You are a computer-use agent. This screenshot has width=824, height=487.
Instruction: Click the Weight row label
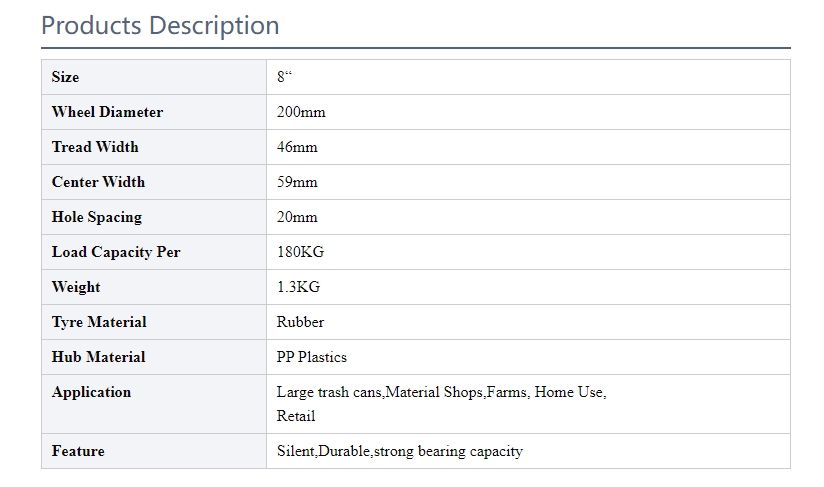coord(76,287)
